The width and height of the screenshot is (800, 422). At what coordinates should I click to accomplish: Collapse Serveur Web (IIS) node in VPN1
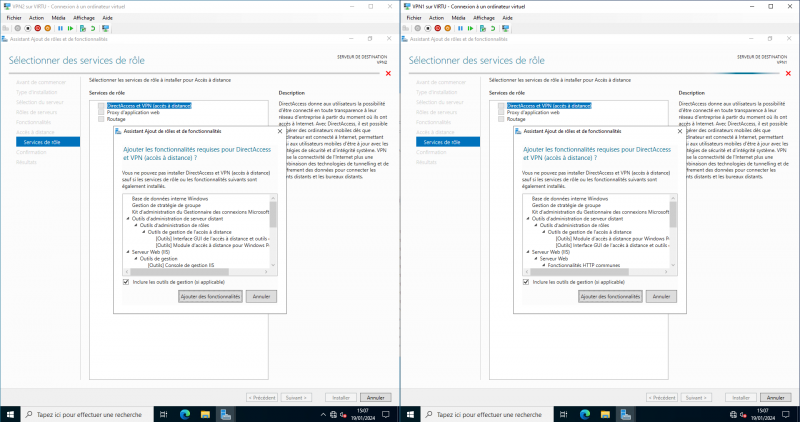pyautogui.click(x=528, y=252)
